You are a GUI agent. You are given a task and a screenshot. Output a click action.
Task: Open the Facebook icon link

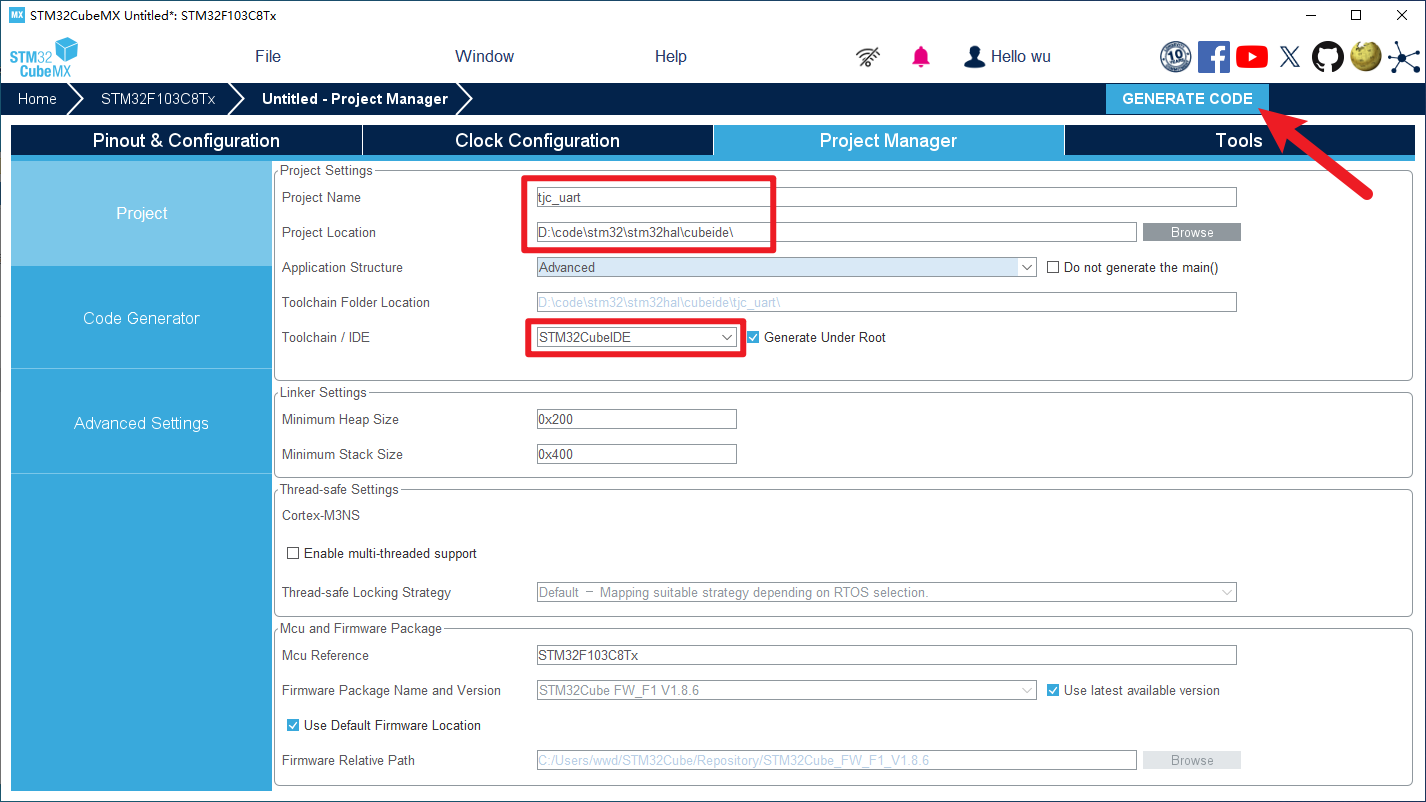click(x=1213, y=57)
